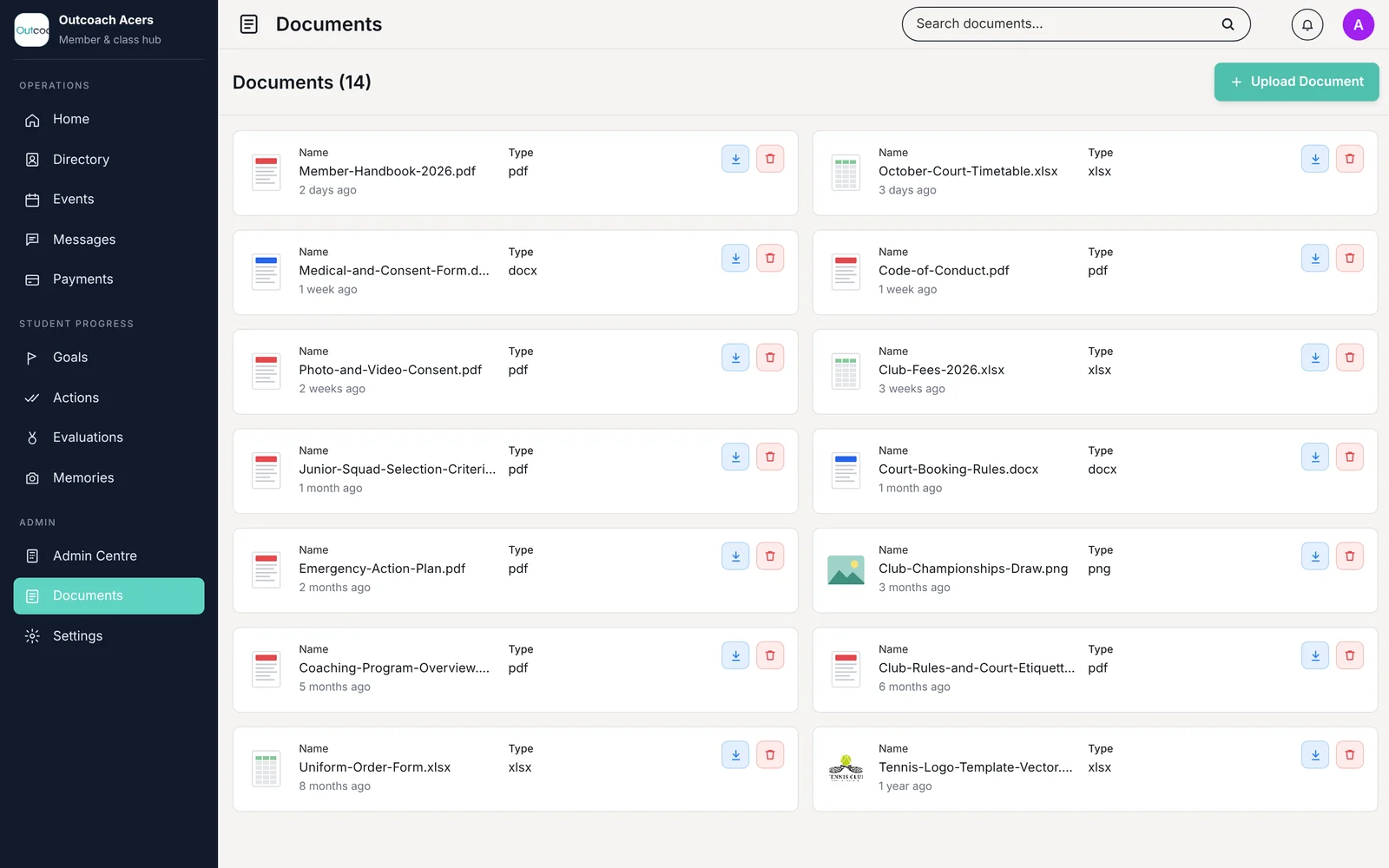1389x868 pixels.
Task: Click the Uniform-Order-Form.xlsx file name
Action: pyautogui.click(x=375, y=767)
